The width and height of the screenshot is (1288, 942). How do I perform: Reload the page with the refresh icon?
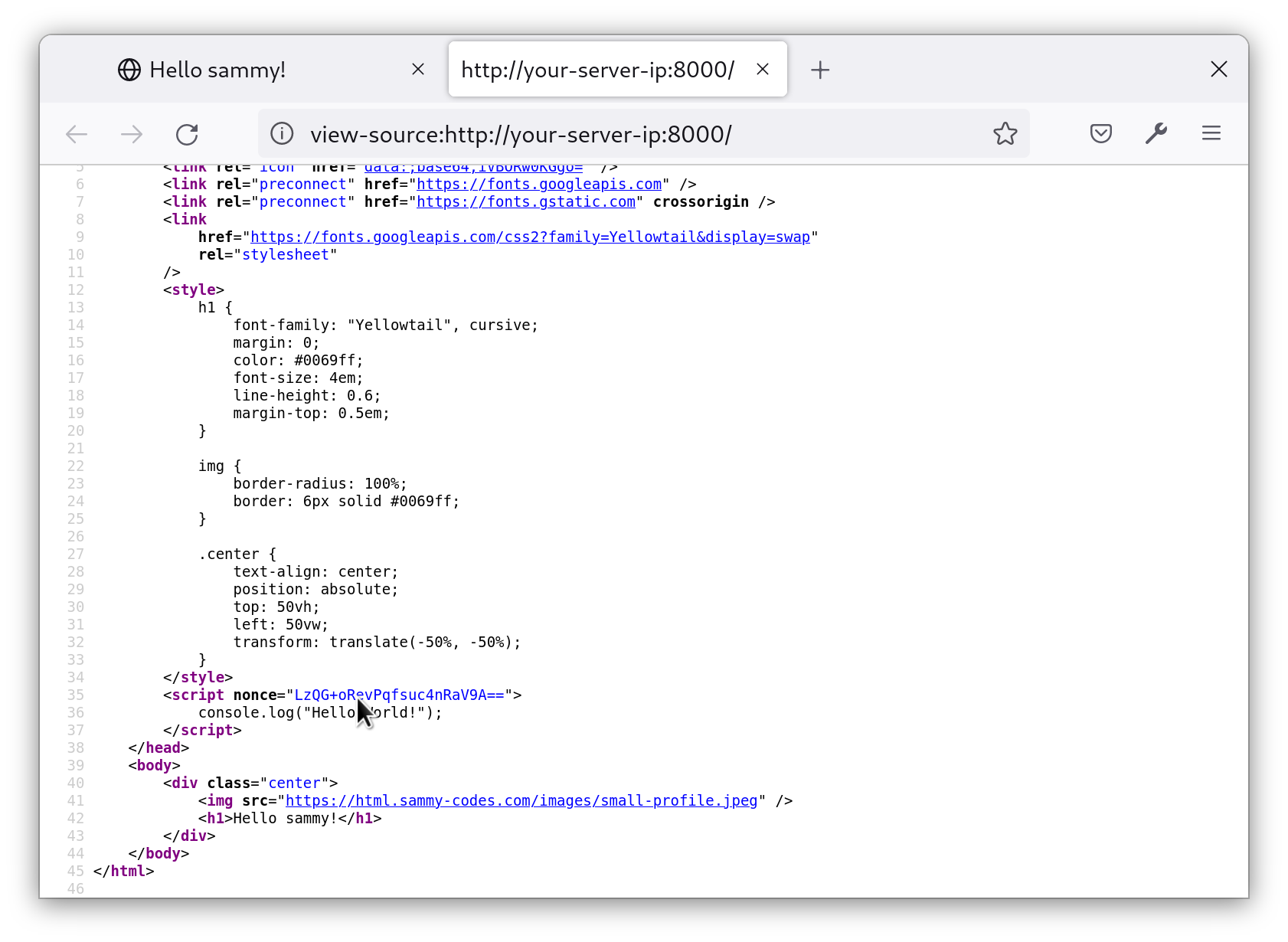[x=187, y=135]
